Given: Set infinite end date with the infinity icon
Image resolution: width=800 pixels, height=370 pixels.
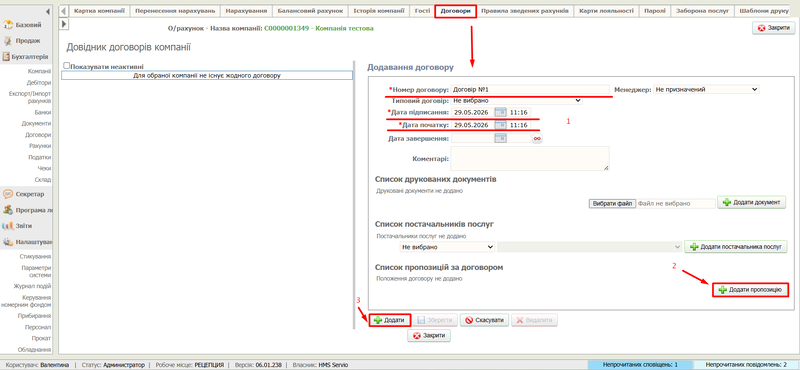Looking at the screenshot, I should pos(537,138).
